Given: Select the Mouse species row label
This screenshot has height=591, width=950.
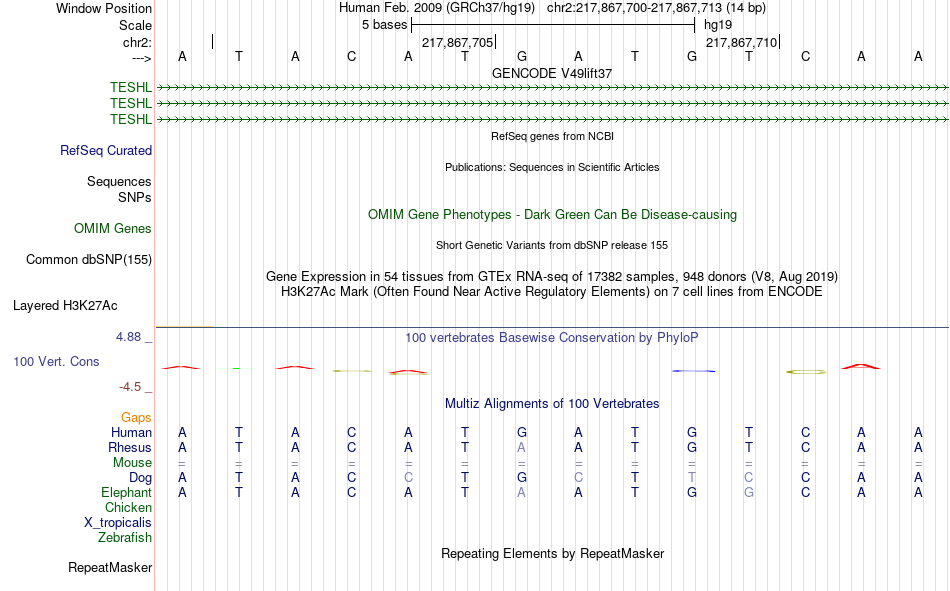Looking at the screenshot, I should tap(132, 462).
